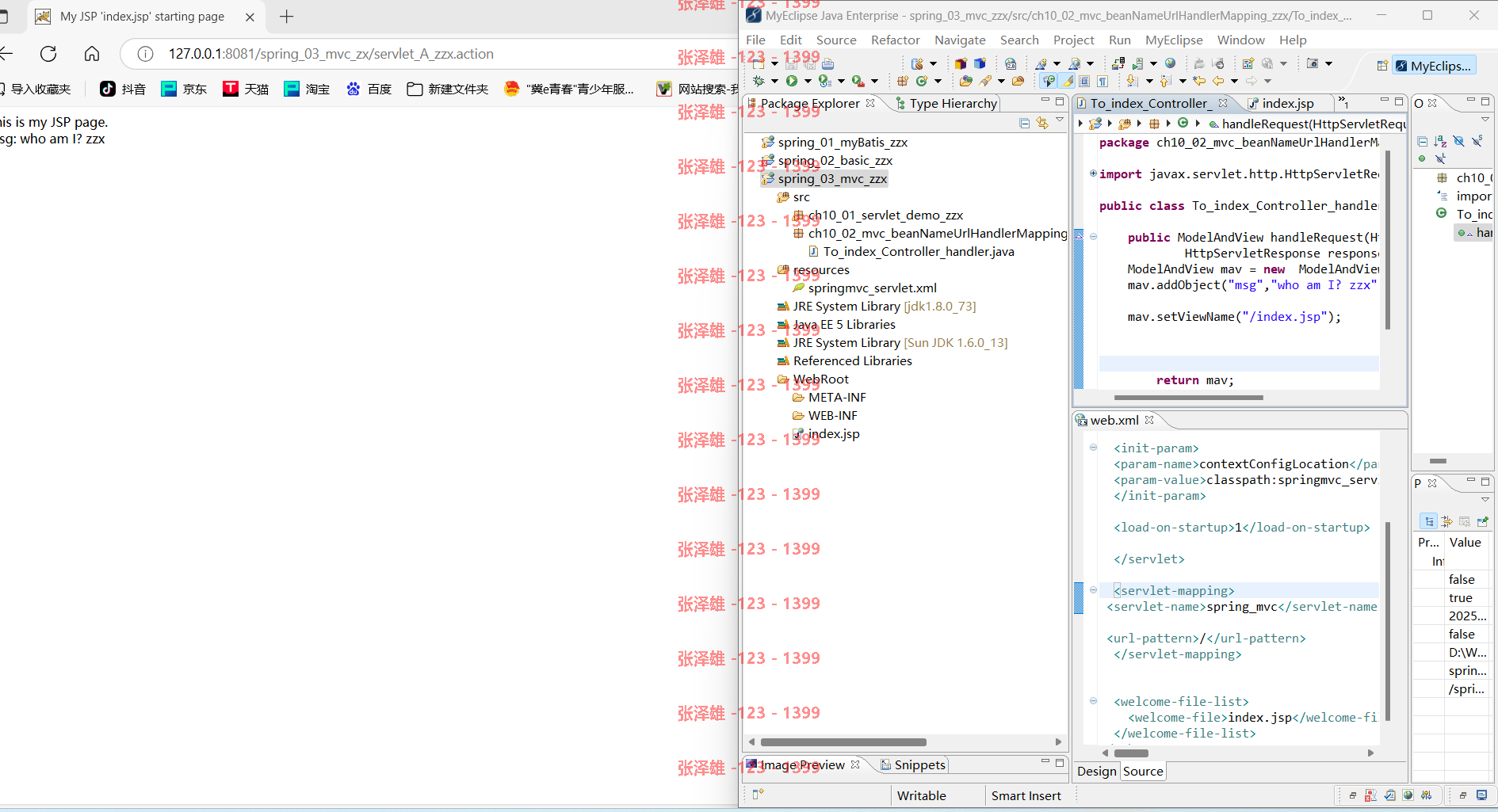Switch to the Type Hierarchy tab
This screenshot has height=812, width=1498.
946,103
